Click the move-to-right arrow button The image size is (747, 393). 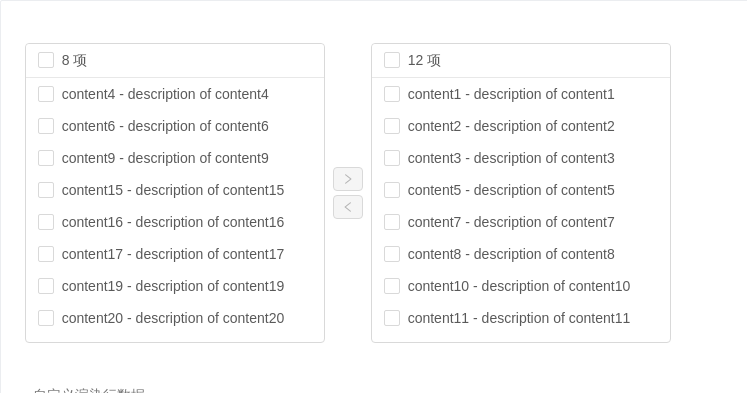tap(348, 179)
